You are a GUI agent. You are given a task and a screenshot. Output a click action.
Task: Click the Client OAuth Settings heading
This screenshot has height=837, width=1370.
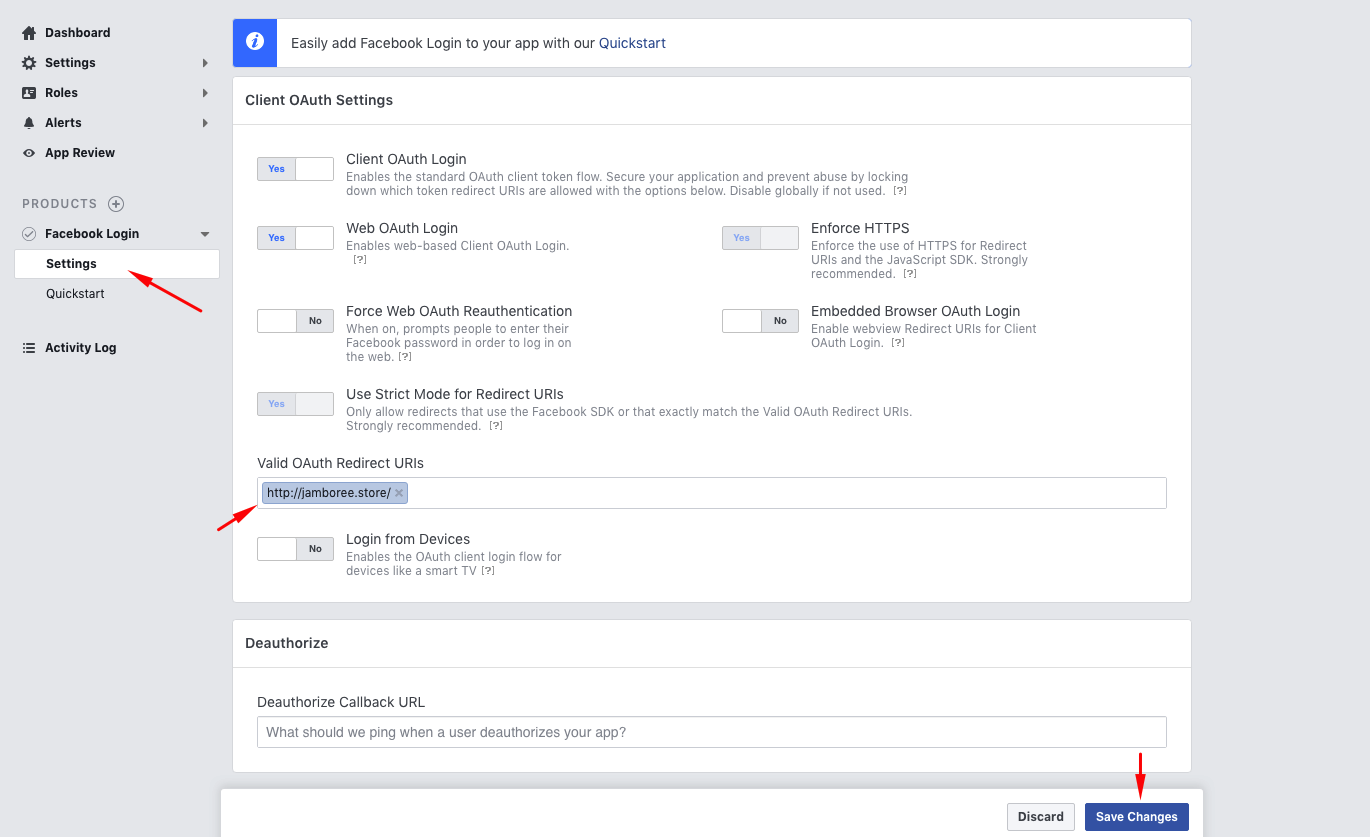[319, 100]
